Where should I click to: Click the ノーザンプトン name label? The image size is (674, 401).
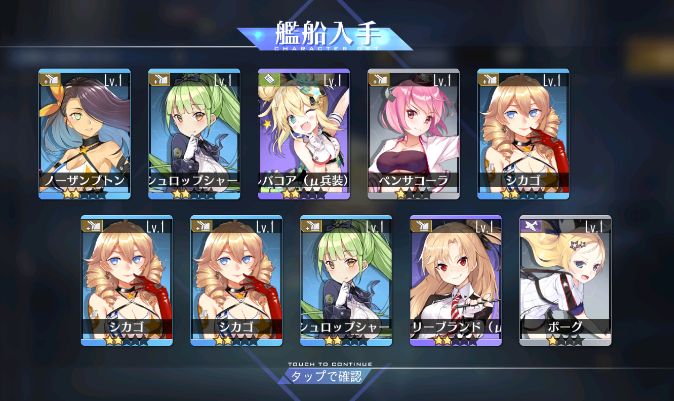click(x=85, y=181)
